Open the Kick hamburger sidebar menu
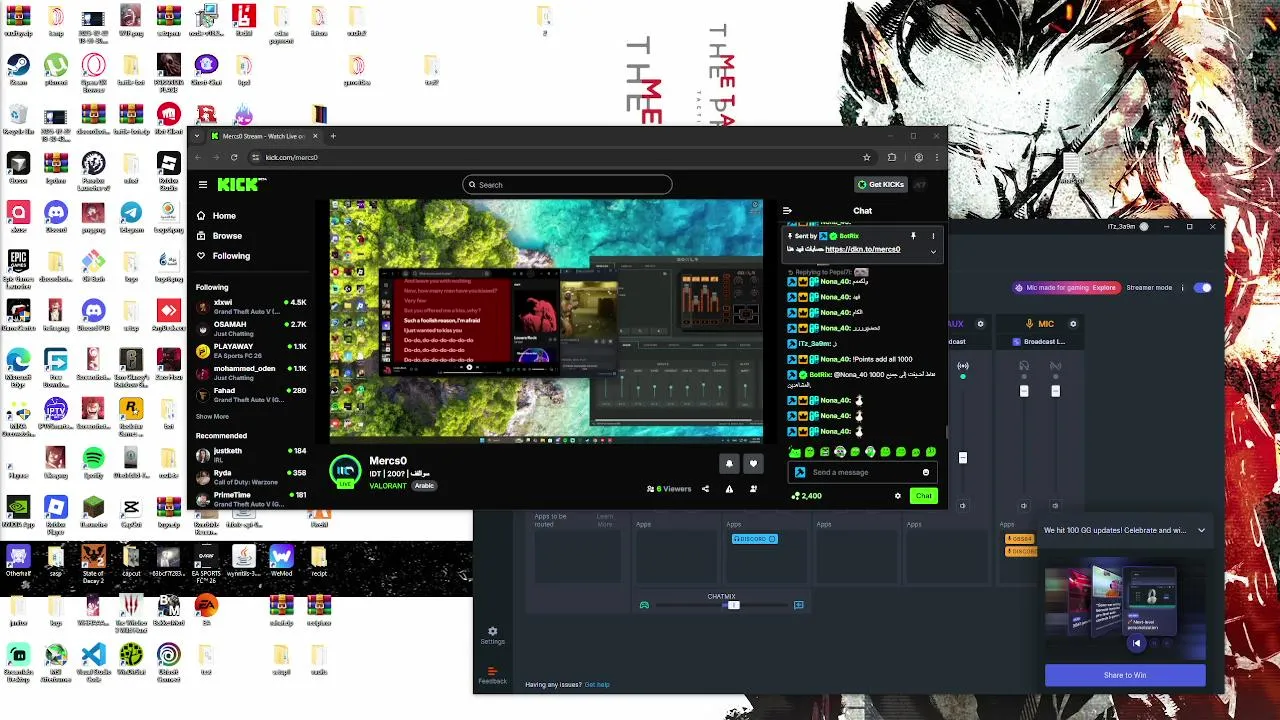 pos(203,184)
